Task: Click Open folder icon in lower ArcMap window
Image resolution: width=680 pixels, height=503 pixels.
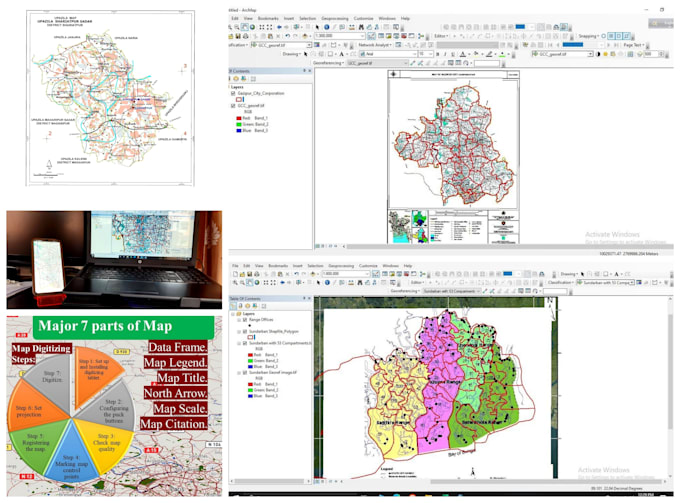Action: [x=242, y=274]
